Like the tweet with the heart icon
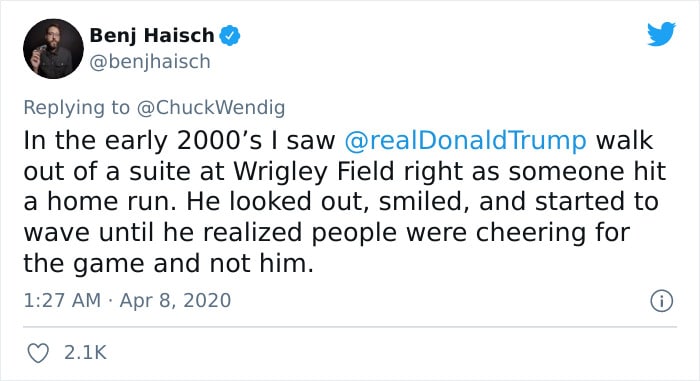The image size is (700, 381). tap(38, 353)
